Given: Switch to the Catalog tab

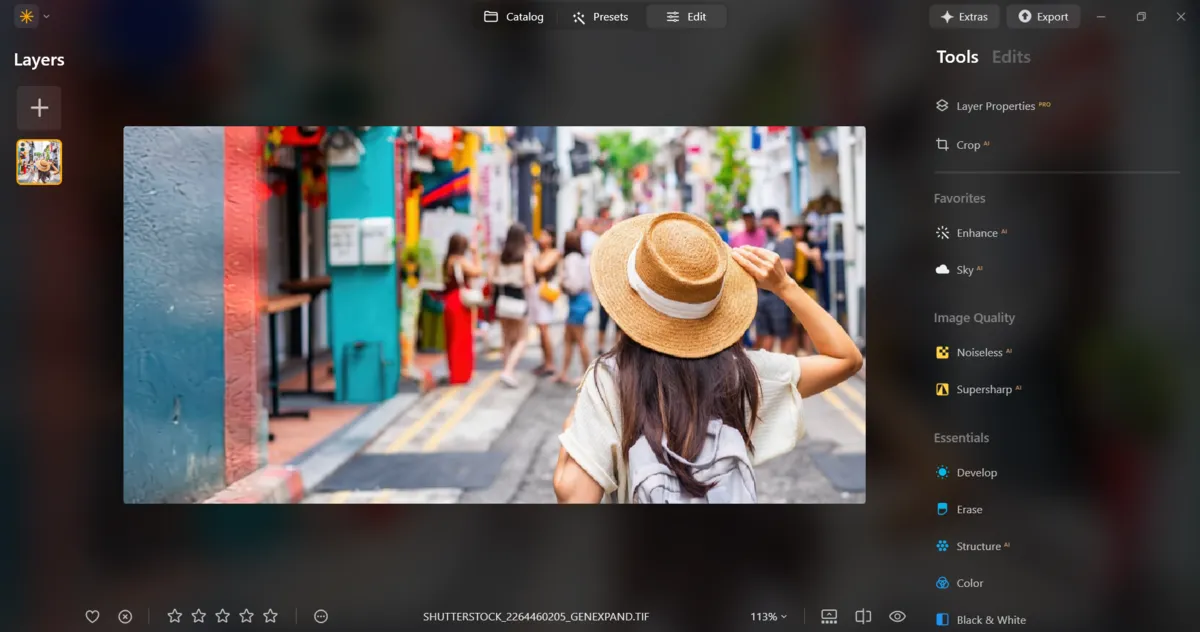Looking at the screenshot, I should 513,16.
